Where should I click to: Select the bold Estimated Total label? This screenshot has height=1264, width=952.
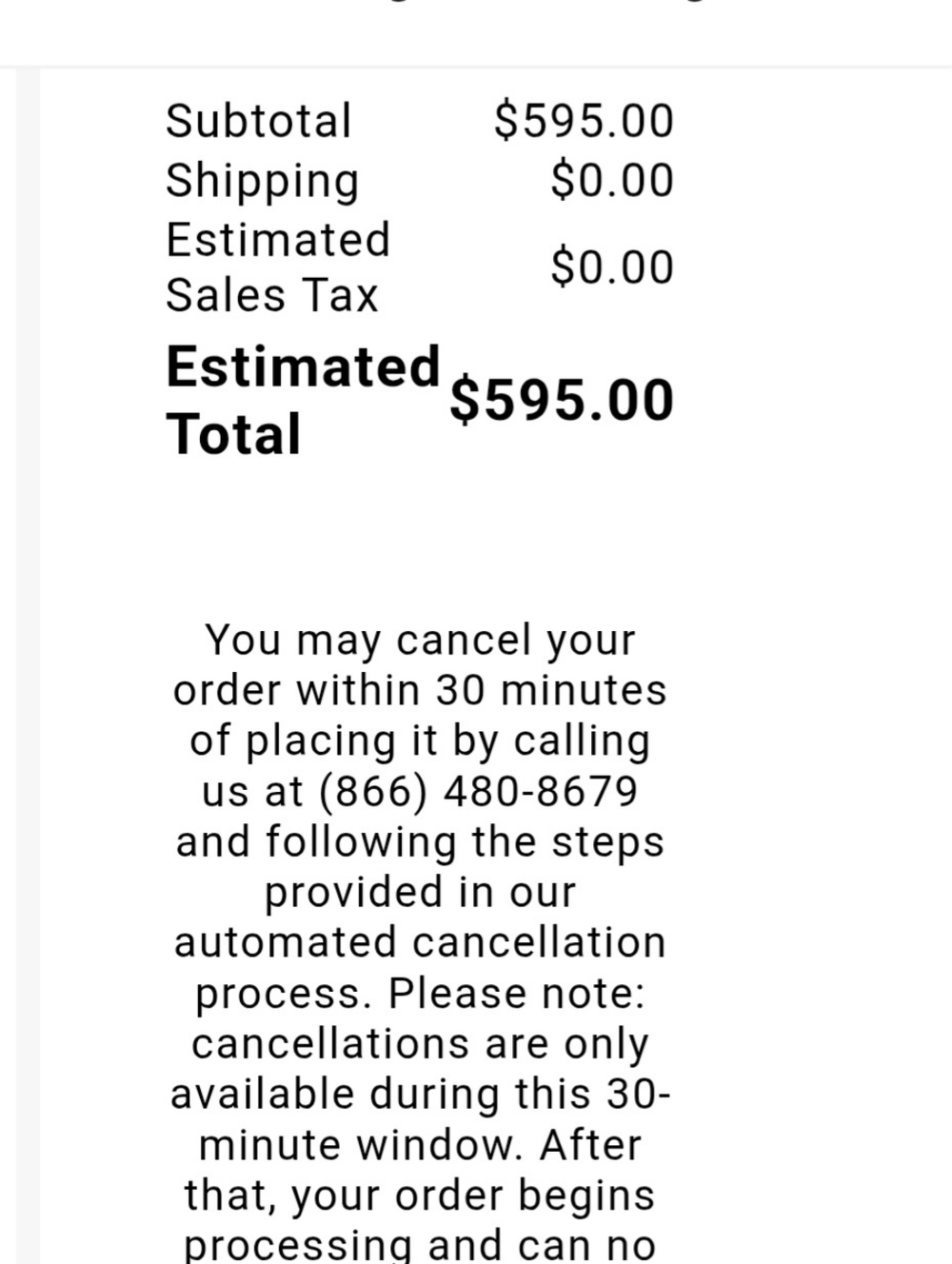tap(303, 400)
